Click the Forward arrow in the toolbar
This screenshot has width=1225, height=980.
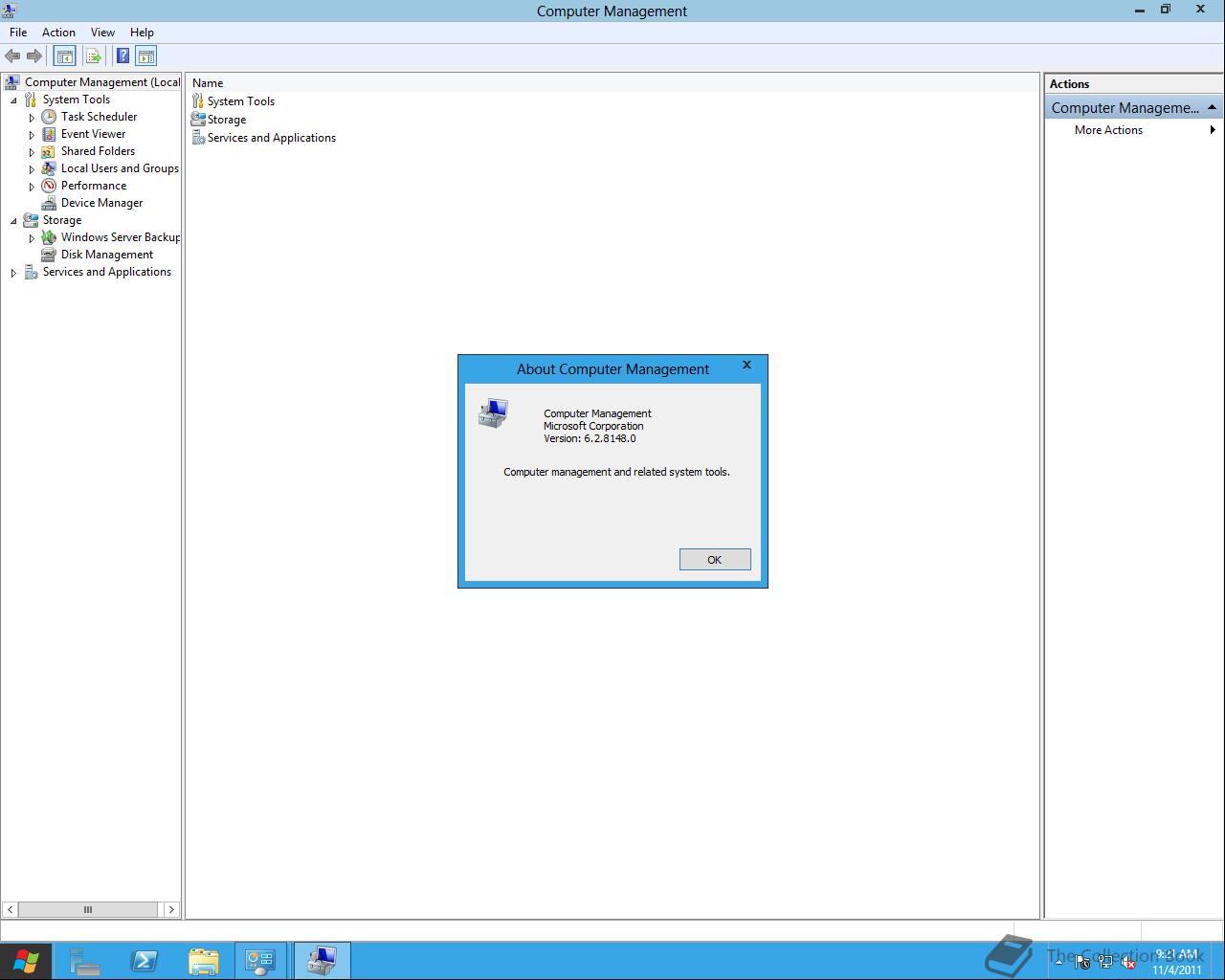pyautogui.click(x=34, y=56)
